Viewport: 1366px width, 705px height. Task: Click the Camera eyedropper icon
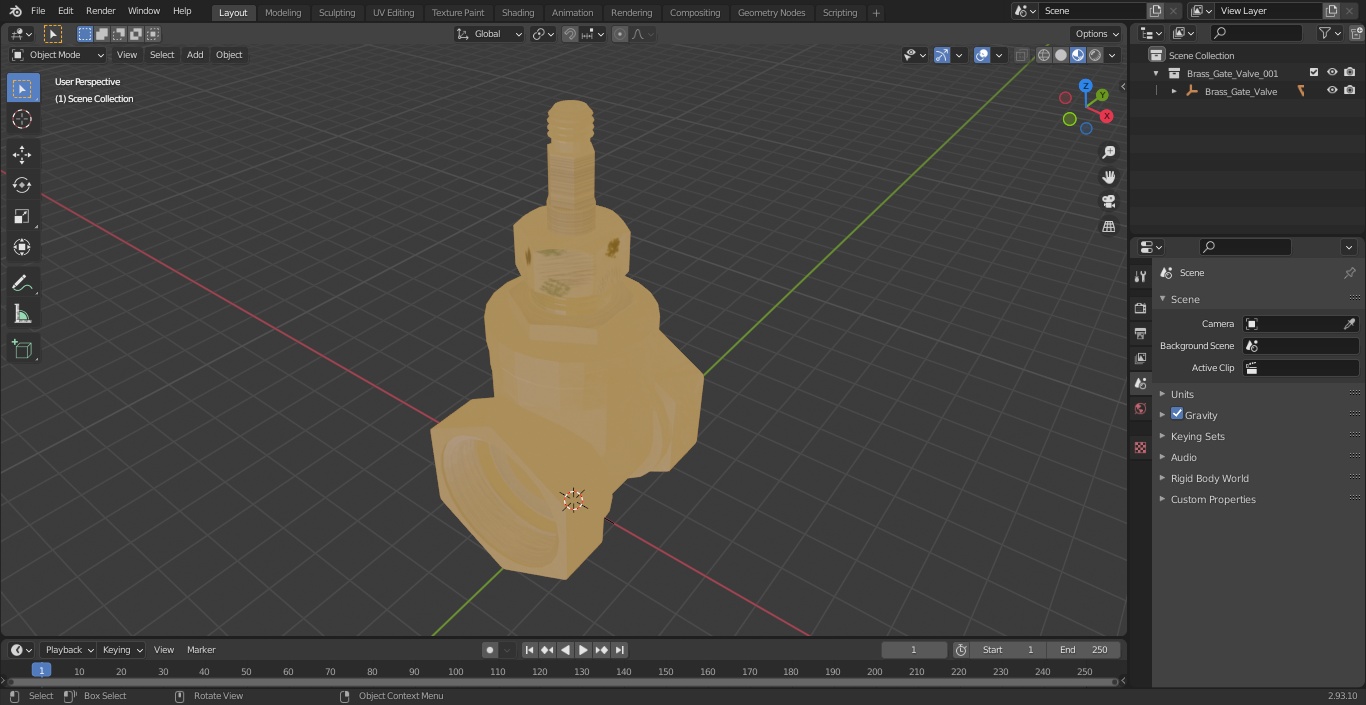pyautogui.click(x=1349, y=324)
